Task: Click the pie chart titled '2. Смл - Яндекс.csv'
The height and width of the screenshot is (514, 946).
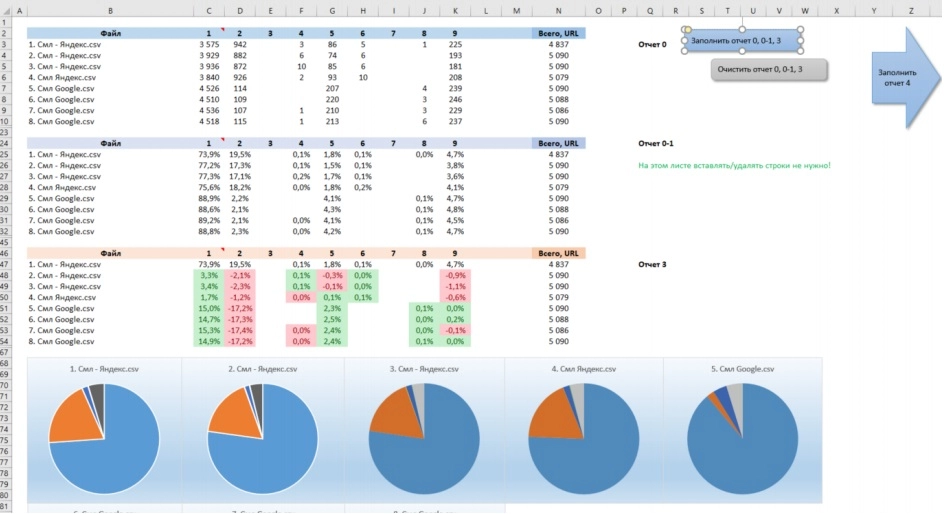Action: tap(262, 439)
